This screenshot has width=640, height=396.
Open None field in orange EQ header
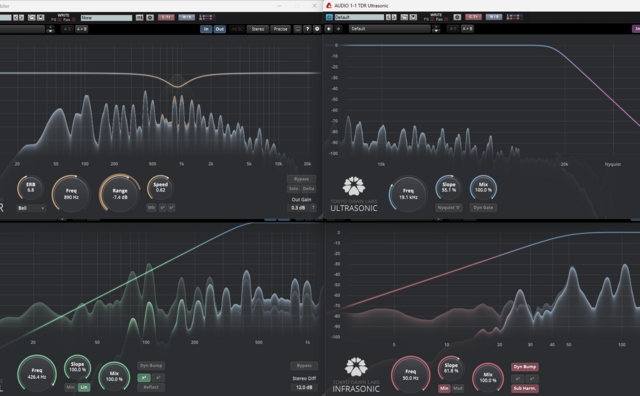(x=106, y=18)
